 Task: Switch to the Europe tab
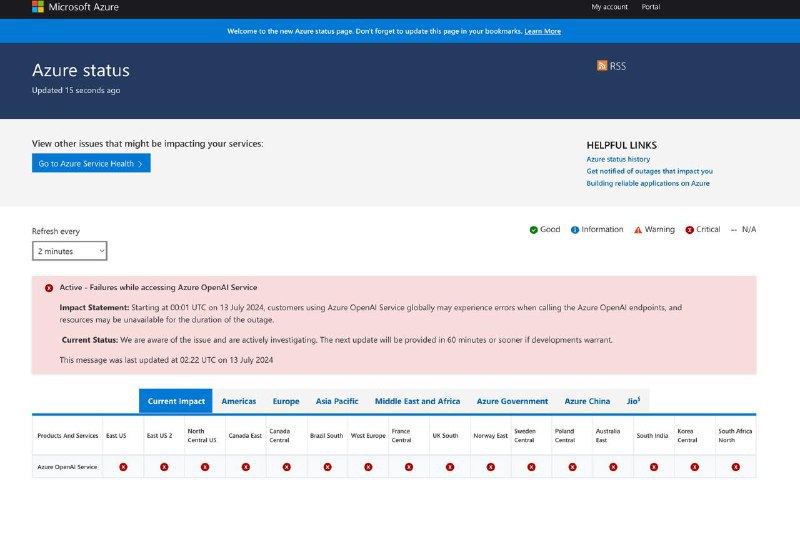coord(286,401)
